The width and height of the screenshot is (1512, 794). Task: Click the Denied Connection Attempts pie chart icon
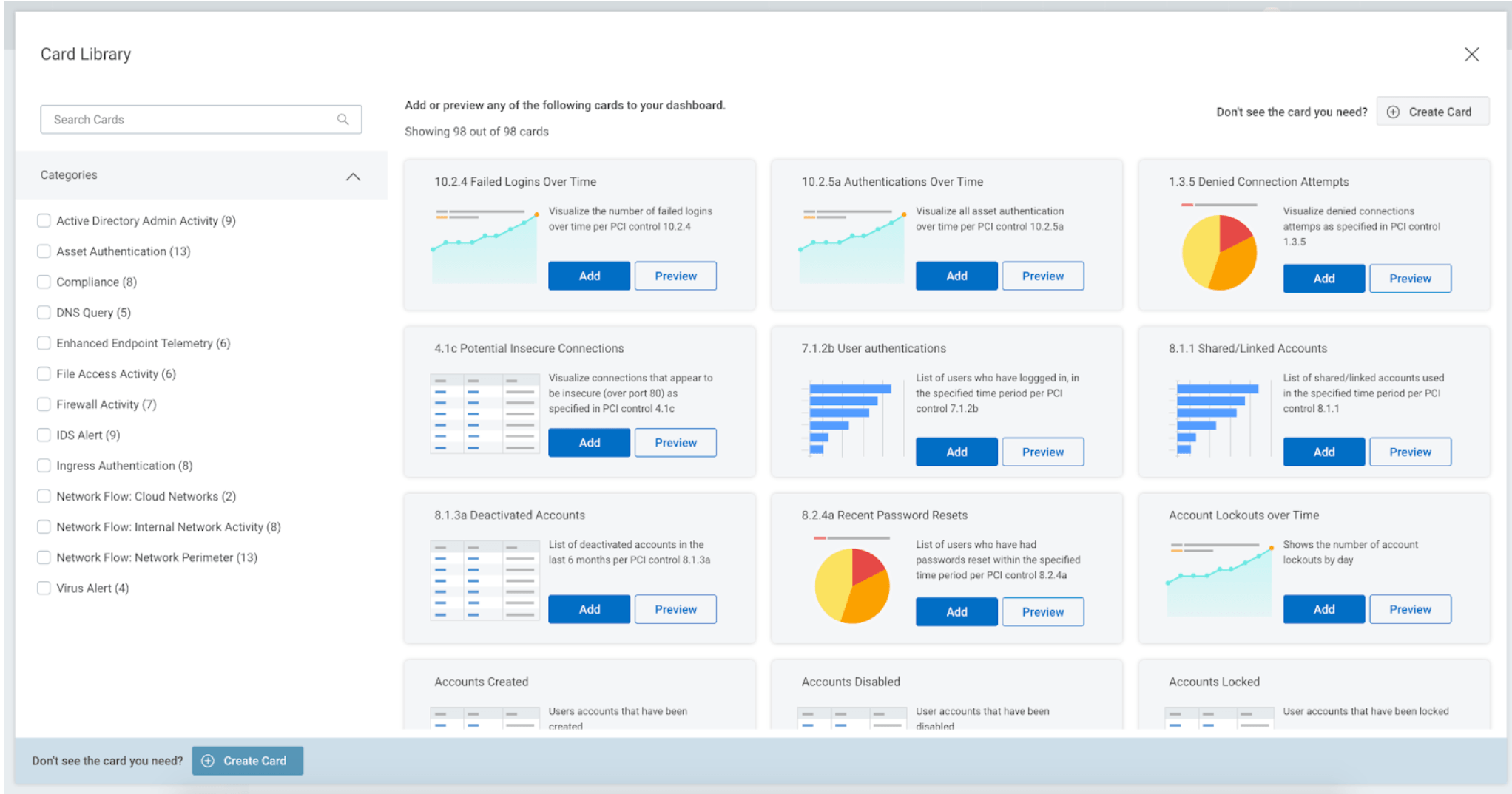(1219, 252)
